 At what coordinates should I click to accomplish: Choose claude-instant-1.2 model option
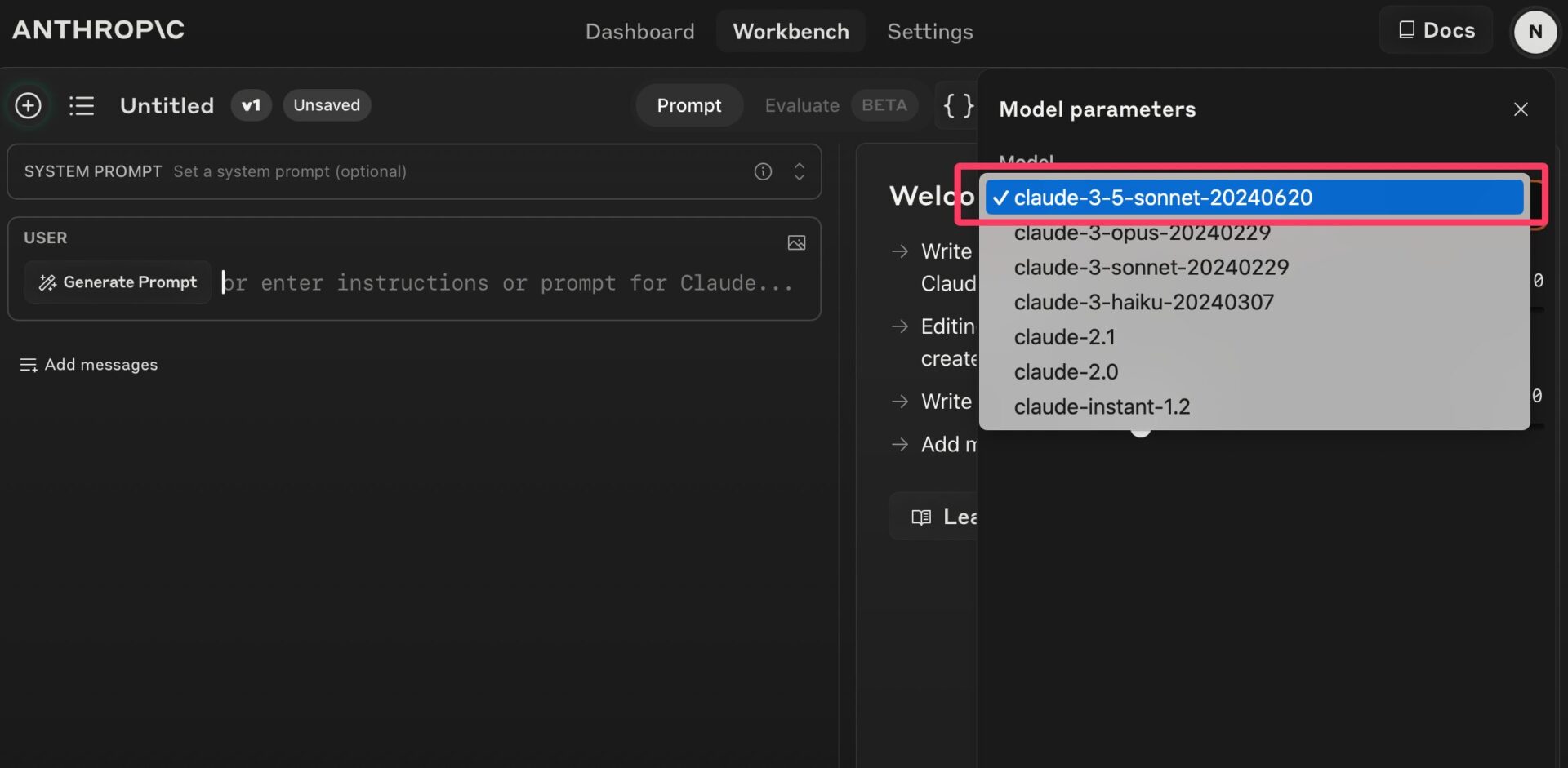[x=1102, y=406]
